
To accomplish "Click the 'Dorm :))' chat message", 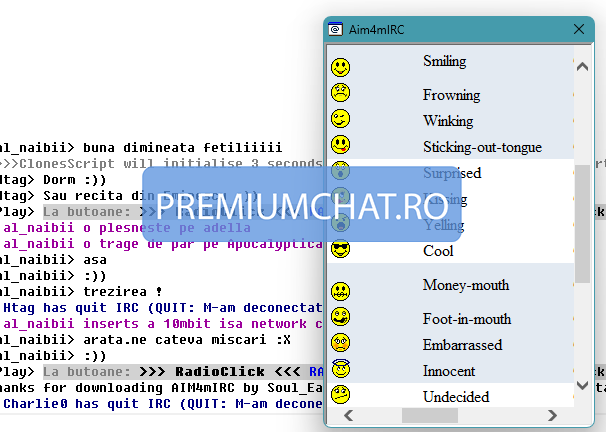I will pos(75,180).
